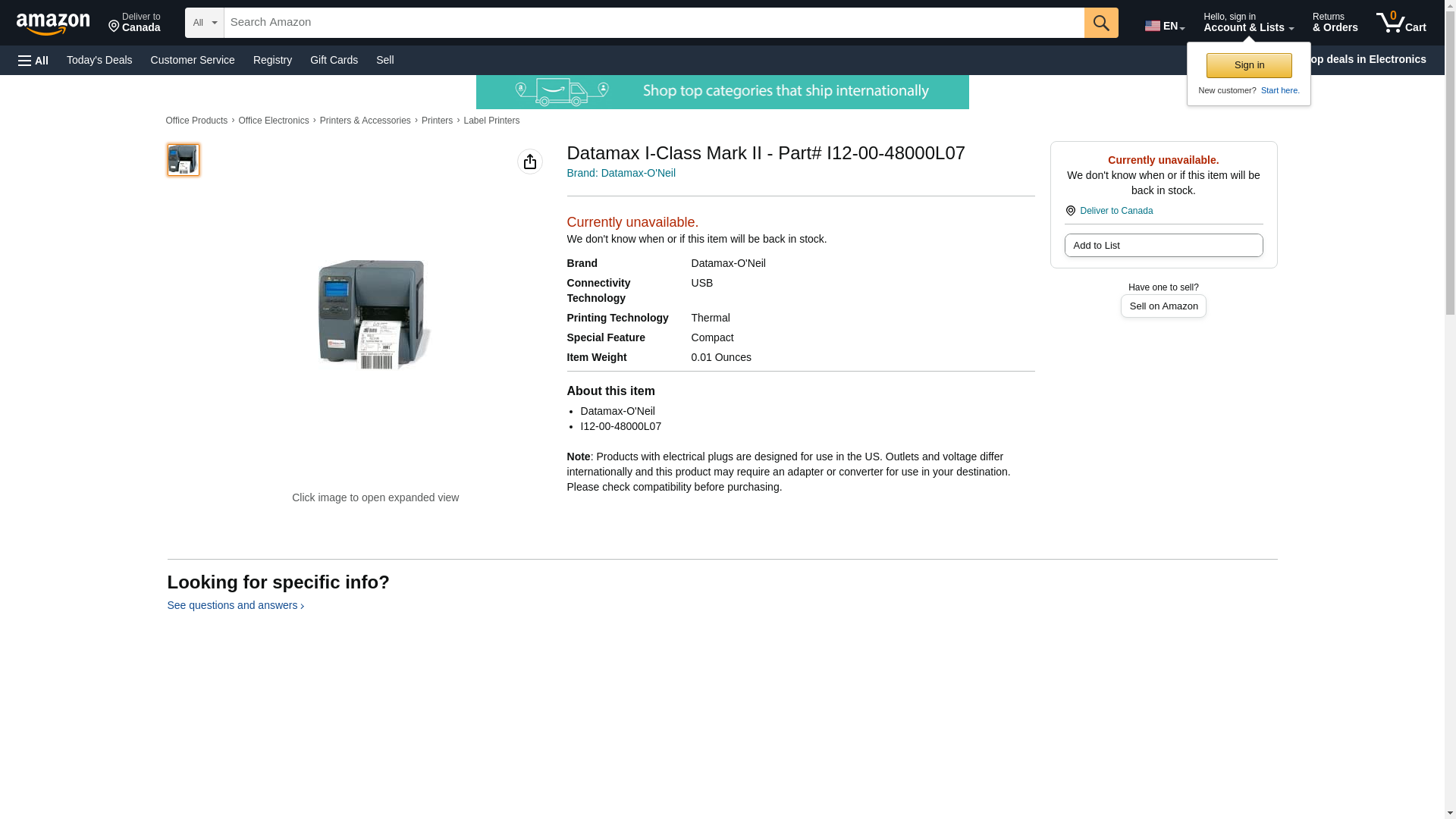Open the EN language selector dropdown

[x=1164, y=26]
